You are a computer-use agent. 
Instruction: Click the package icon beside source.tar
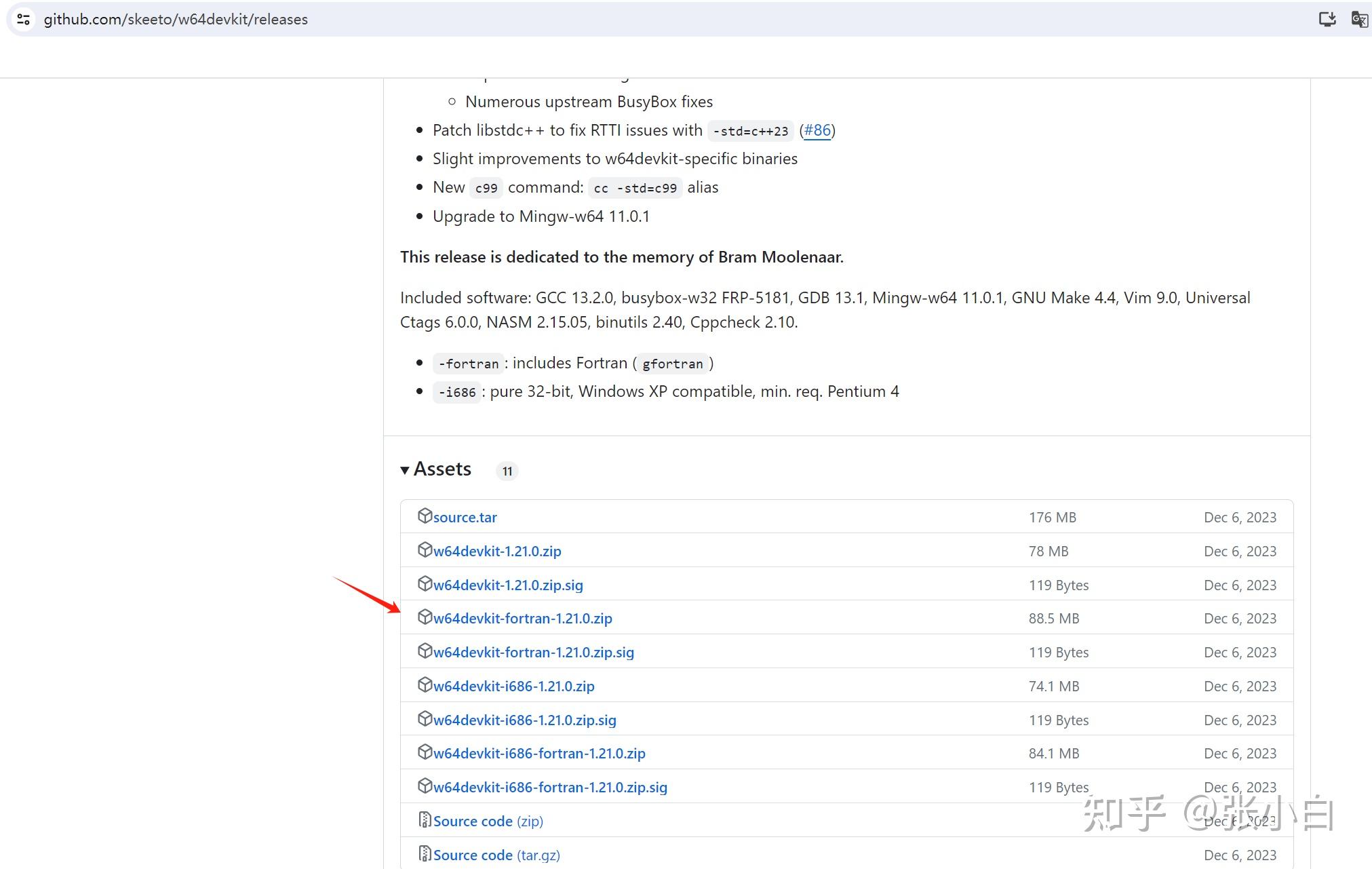(x=425, y=516)
